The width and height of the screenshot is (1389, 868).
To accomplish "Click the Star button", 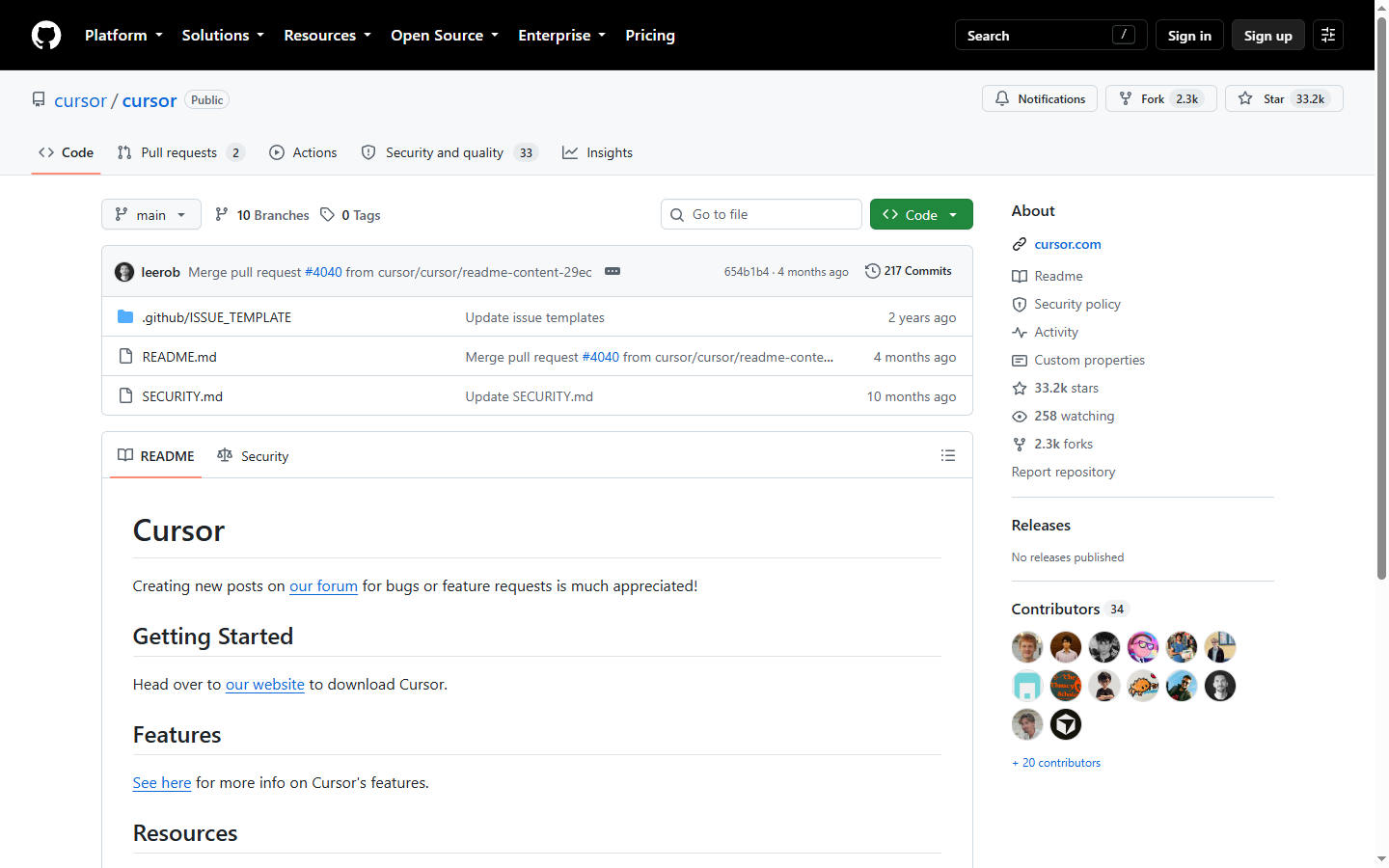I will [x=1284, y=99].
